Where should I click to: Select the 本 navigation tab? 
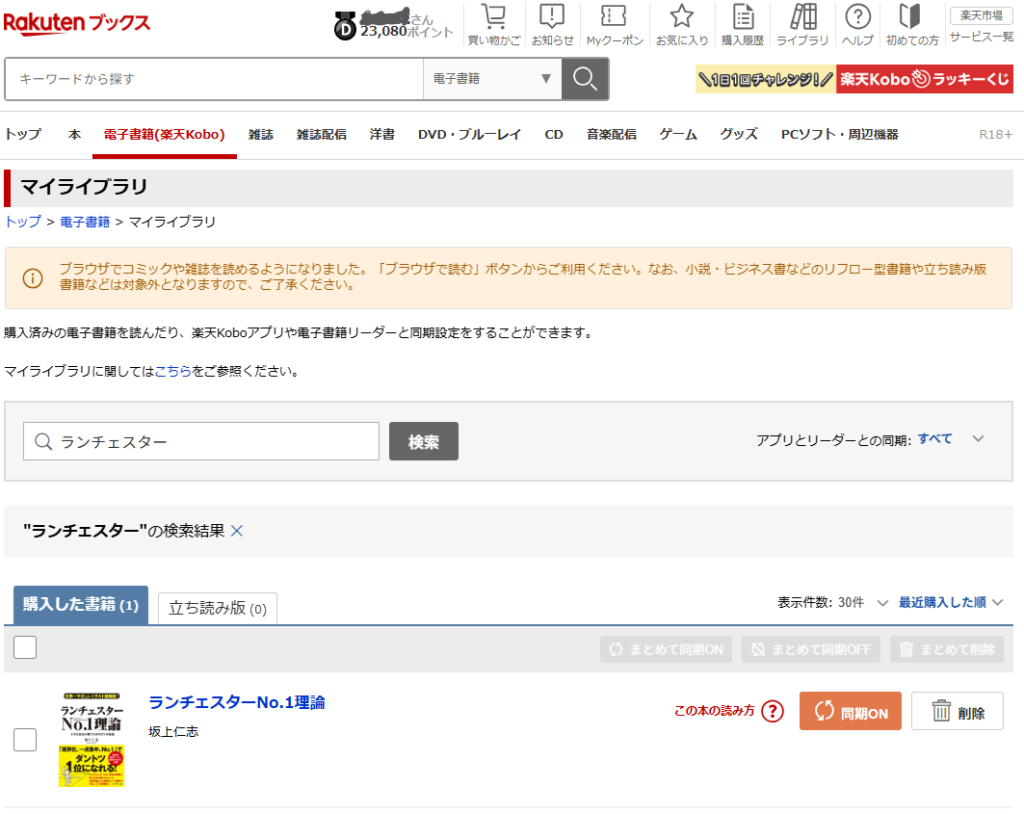click(x=74, y=135)
